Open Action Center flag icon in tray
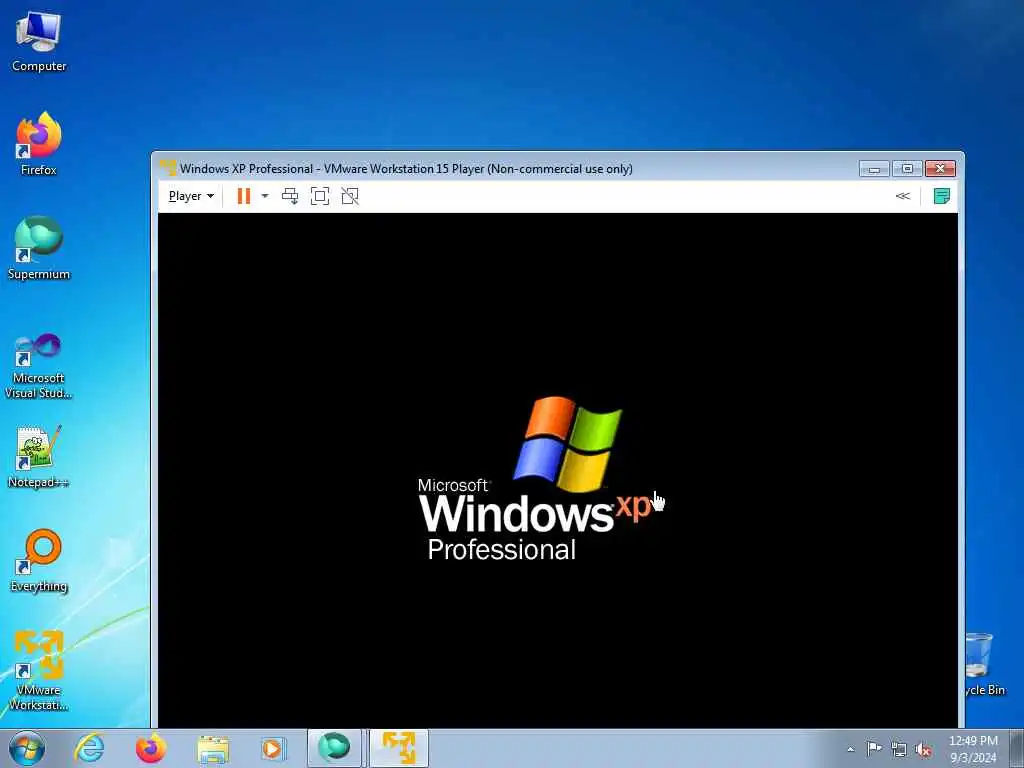 pyautogui.click(x=874, y=749)
